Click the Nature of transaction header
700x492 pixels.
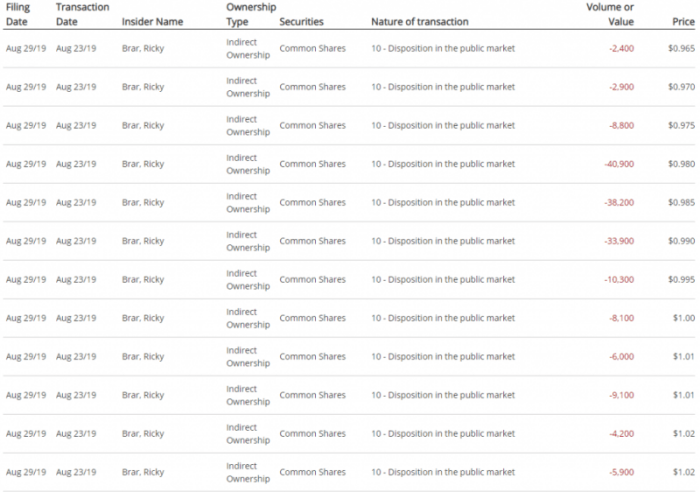pos(420,21)
